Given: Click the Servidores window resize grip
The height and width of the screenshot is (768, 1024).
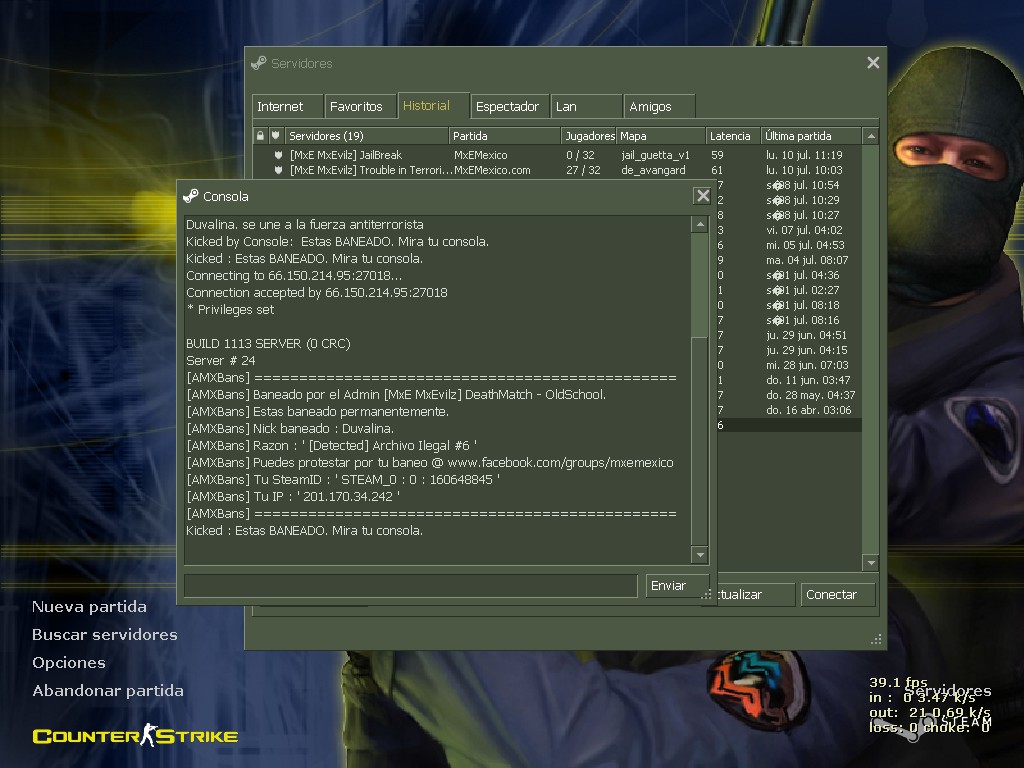Looking at the screenshot, I should 876,639.
